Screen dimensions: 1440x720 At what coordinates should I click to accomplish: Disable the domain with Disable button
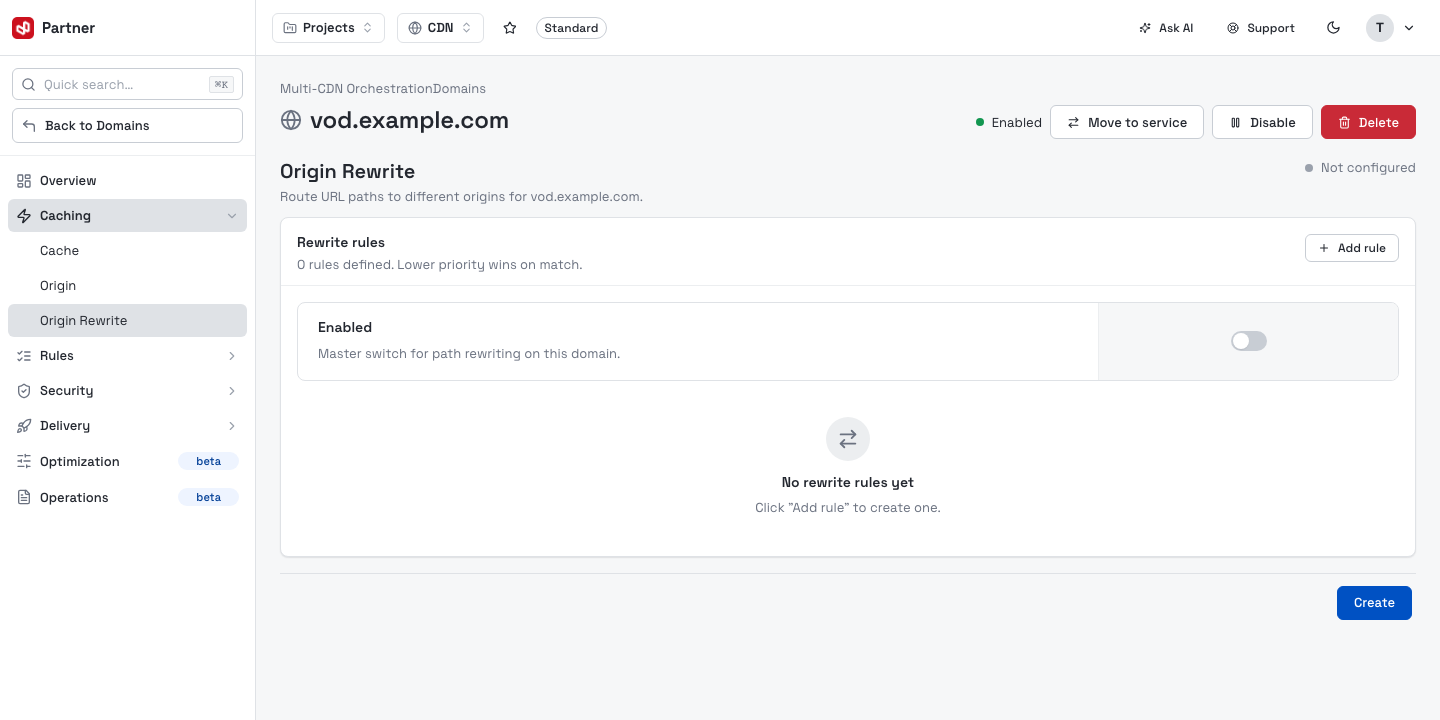coord(1262,122)
